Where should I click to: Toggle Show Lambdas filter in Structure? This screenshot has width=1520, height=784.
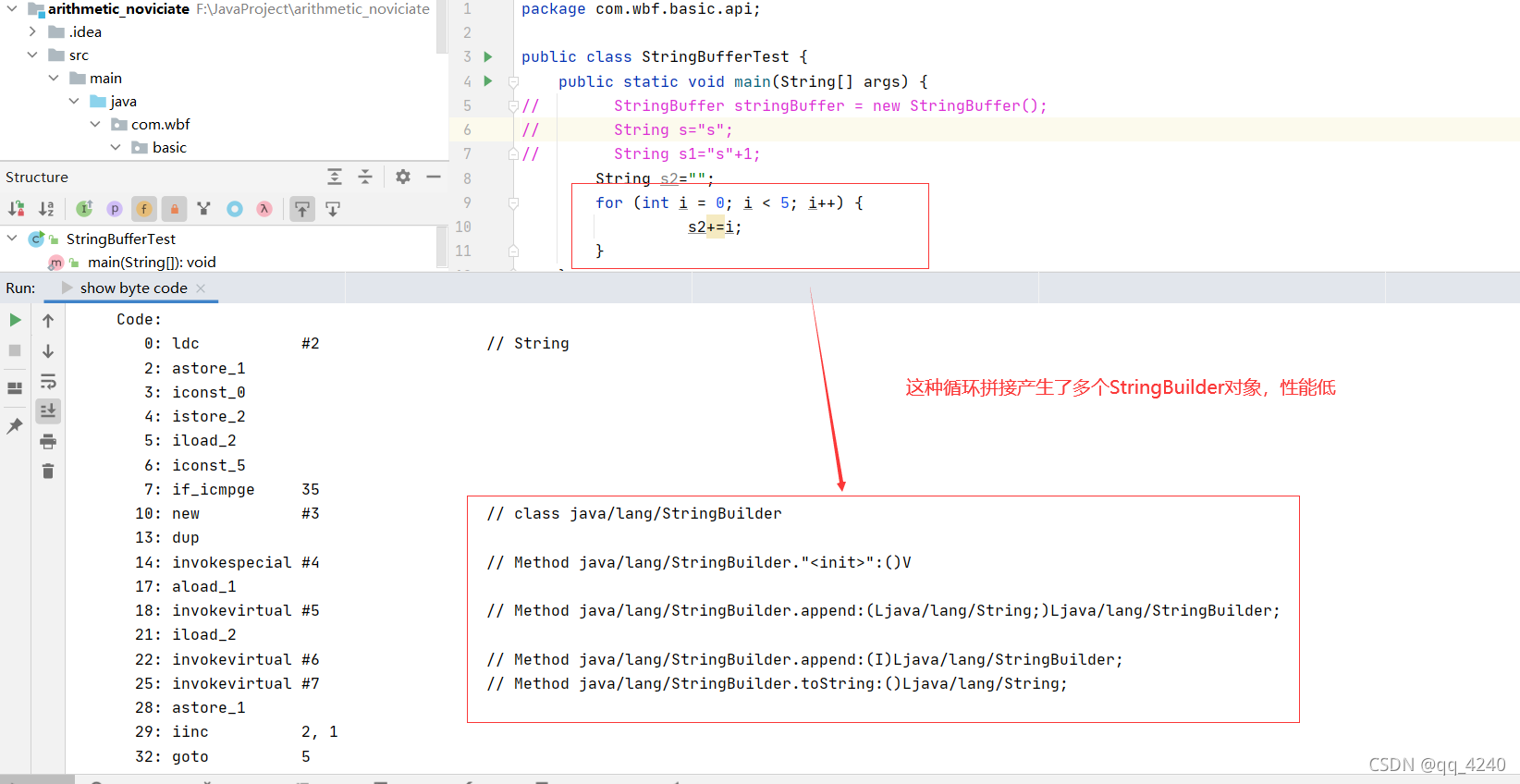pyautogui.click(x=264, y=209)
